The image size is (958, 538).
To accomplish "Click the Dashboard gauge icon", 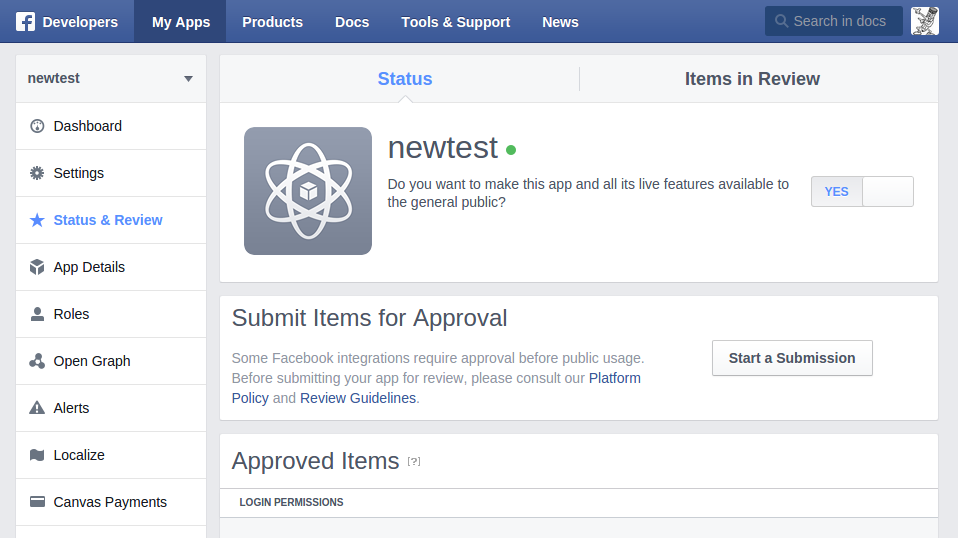I will pyautogui.click(x=37, y=126).
